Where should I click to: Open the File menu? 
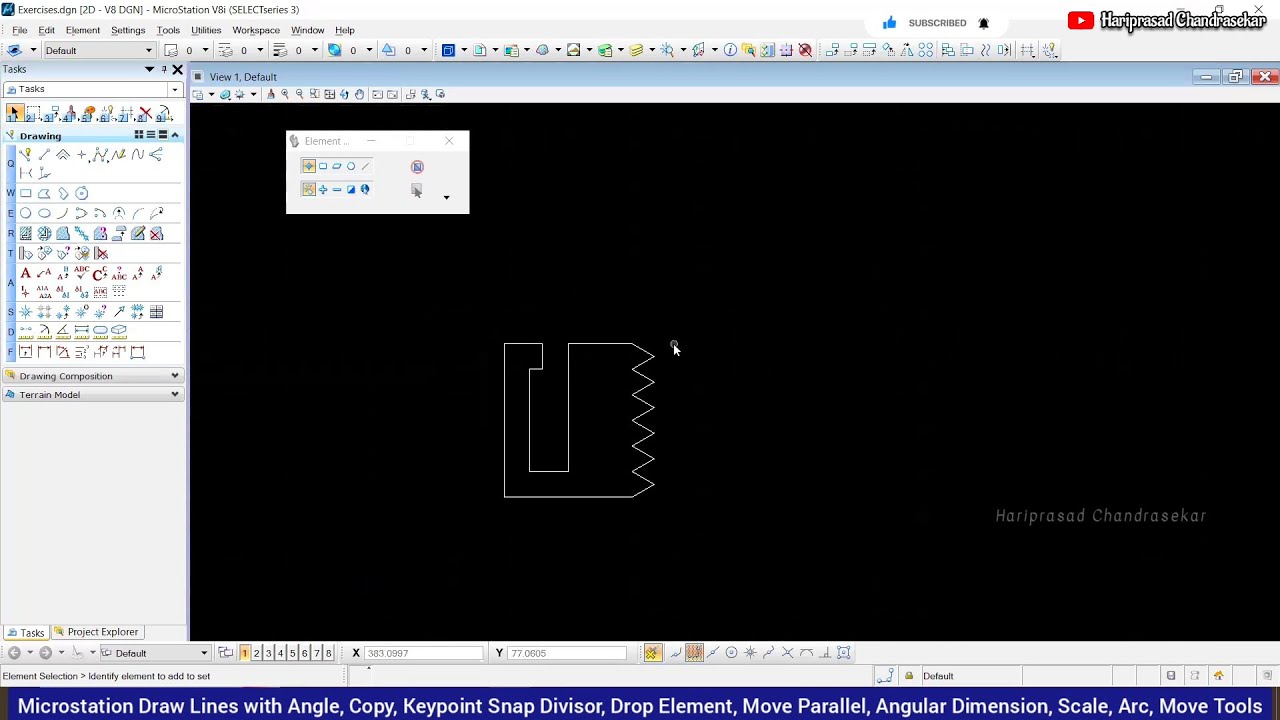point(20,30)
